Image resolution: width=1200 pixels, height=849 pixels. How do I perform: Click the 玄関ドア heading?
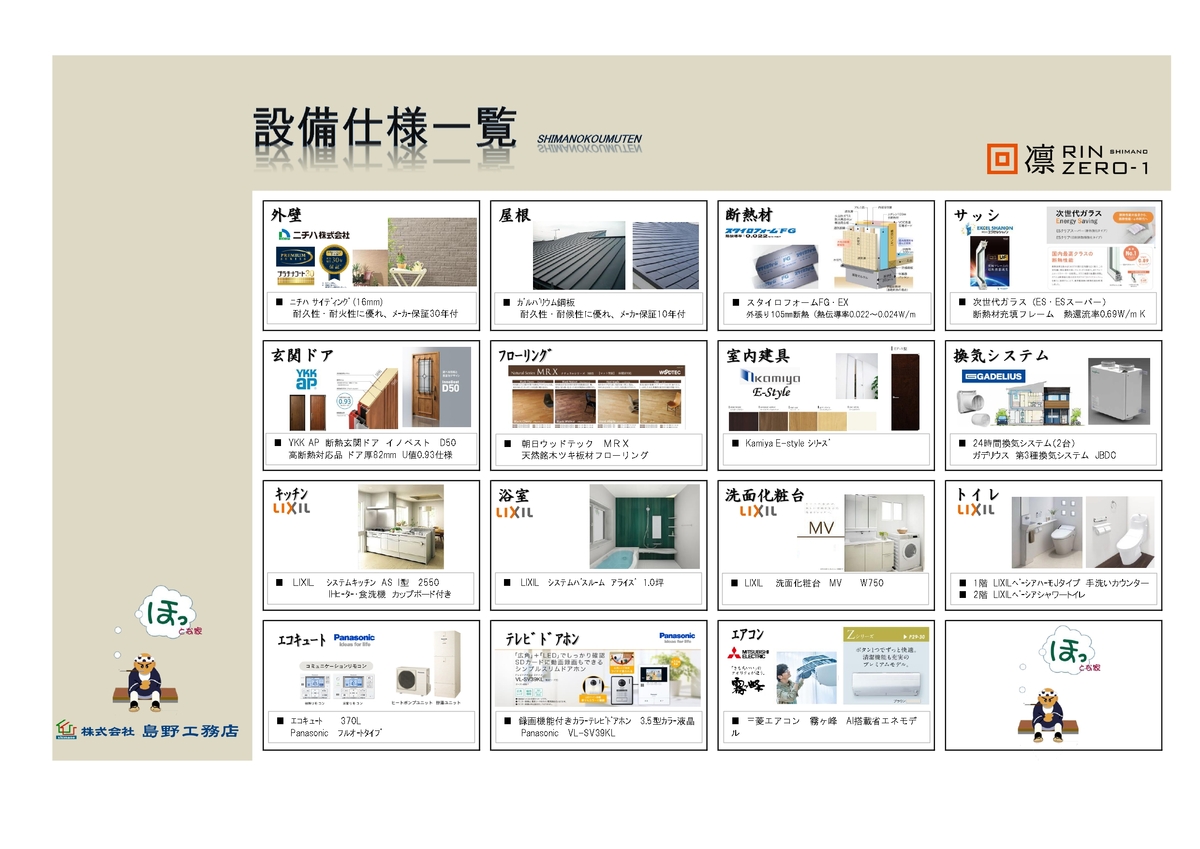[303, 355]
